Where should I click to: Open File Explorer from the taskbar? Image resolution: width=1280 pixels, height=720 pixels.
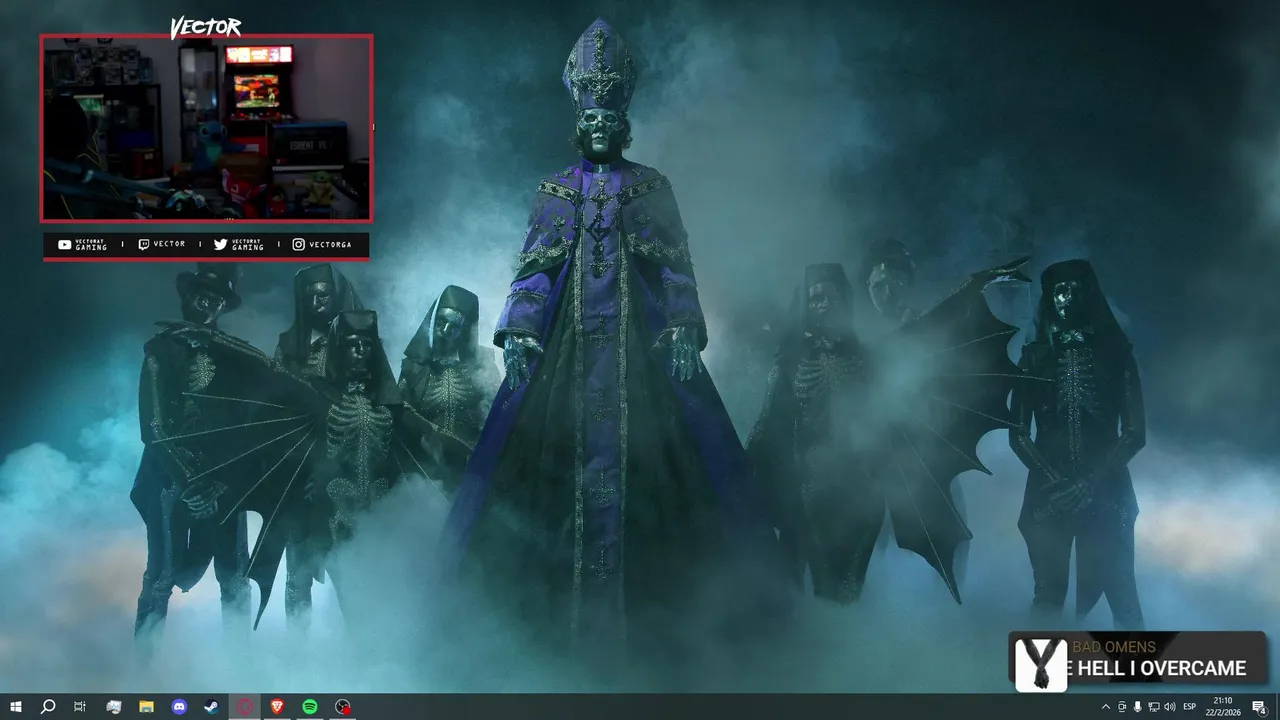tap(146, 707)
